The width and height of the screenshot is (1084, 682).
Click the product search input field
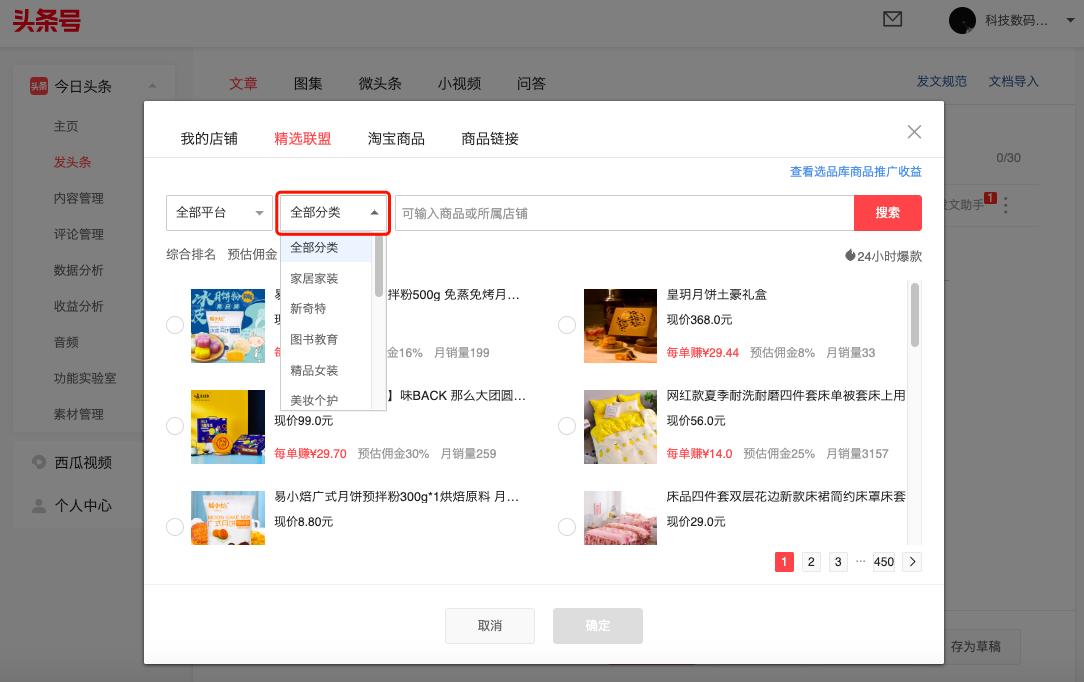click(x=620, y=212)
